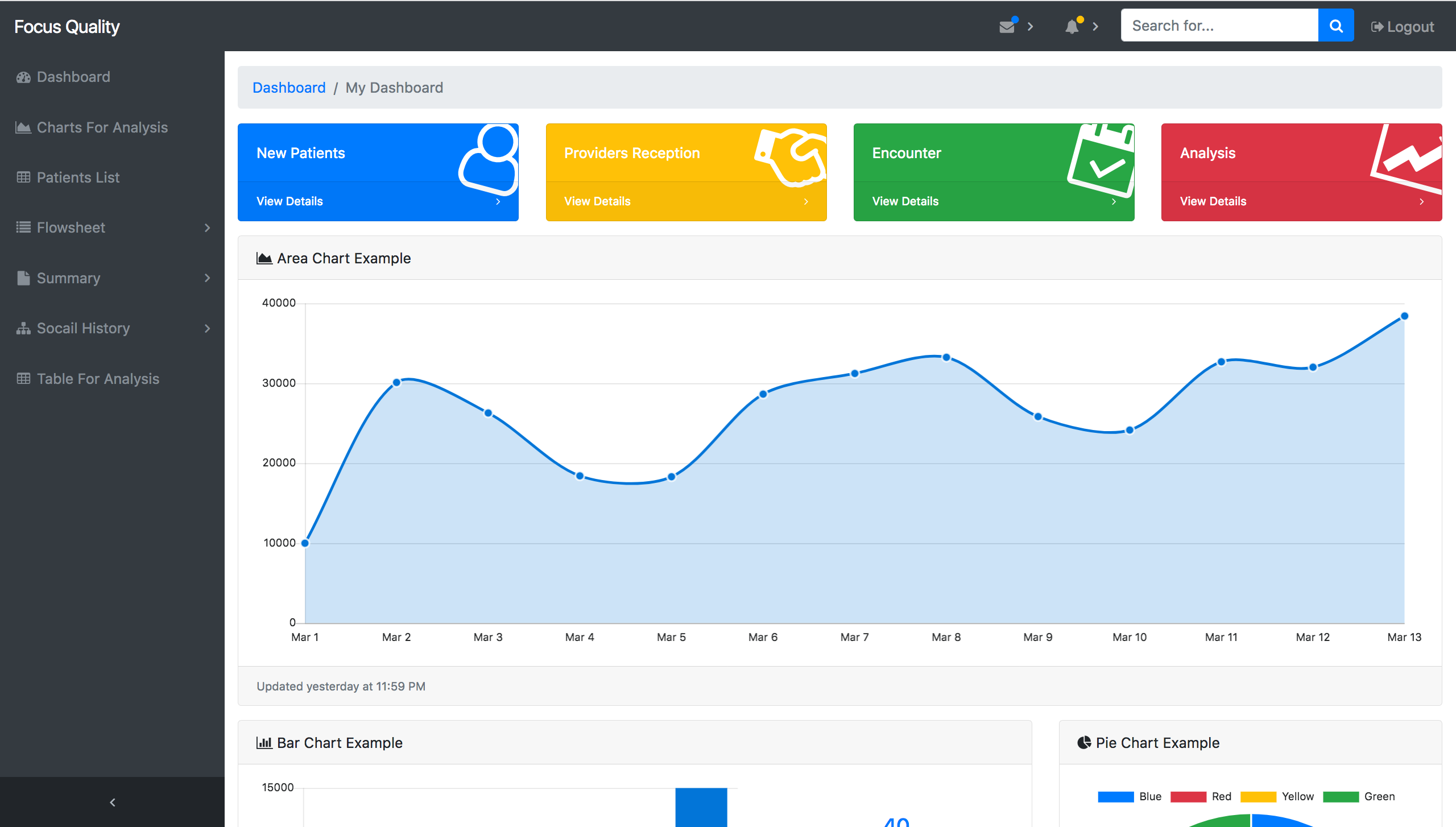
Task: Click 'My Dashboard' breadcrumb text
Action: click(394, 88)
